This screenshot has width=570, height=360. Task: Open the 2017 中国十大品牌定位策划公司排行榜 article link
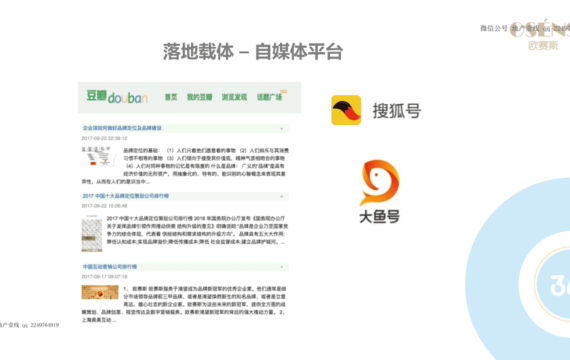tap(125, 196)
